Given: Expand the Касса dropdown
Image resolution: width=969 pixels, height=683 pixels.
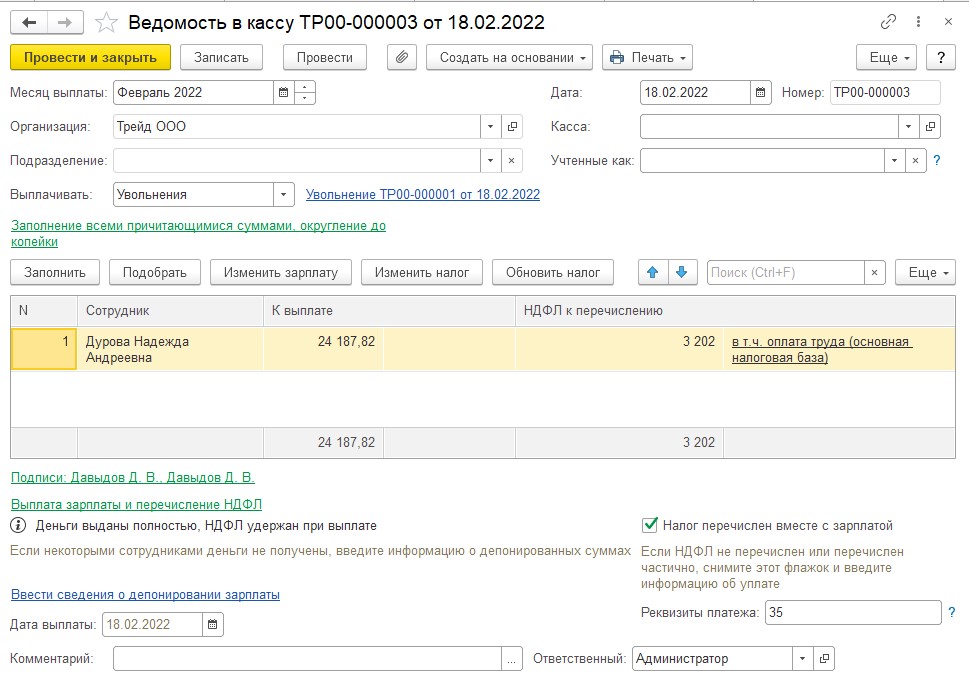Looking at the screenshot, I should pos(908,127).
